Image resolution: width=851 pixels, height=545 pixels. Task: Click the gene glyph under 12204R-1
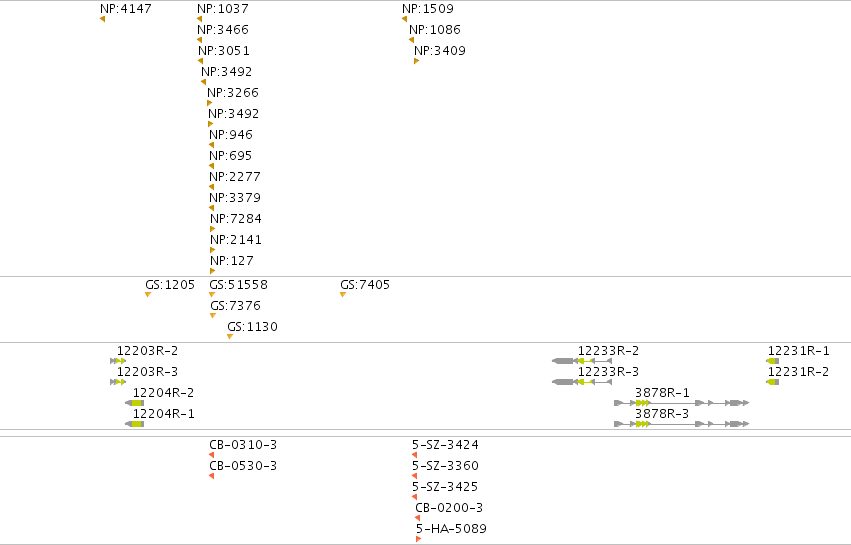[135, 424]
